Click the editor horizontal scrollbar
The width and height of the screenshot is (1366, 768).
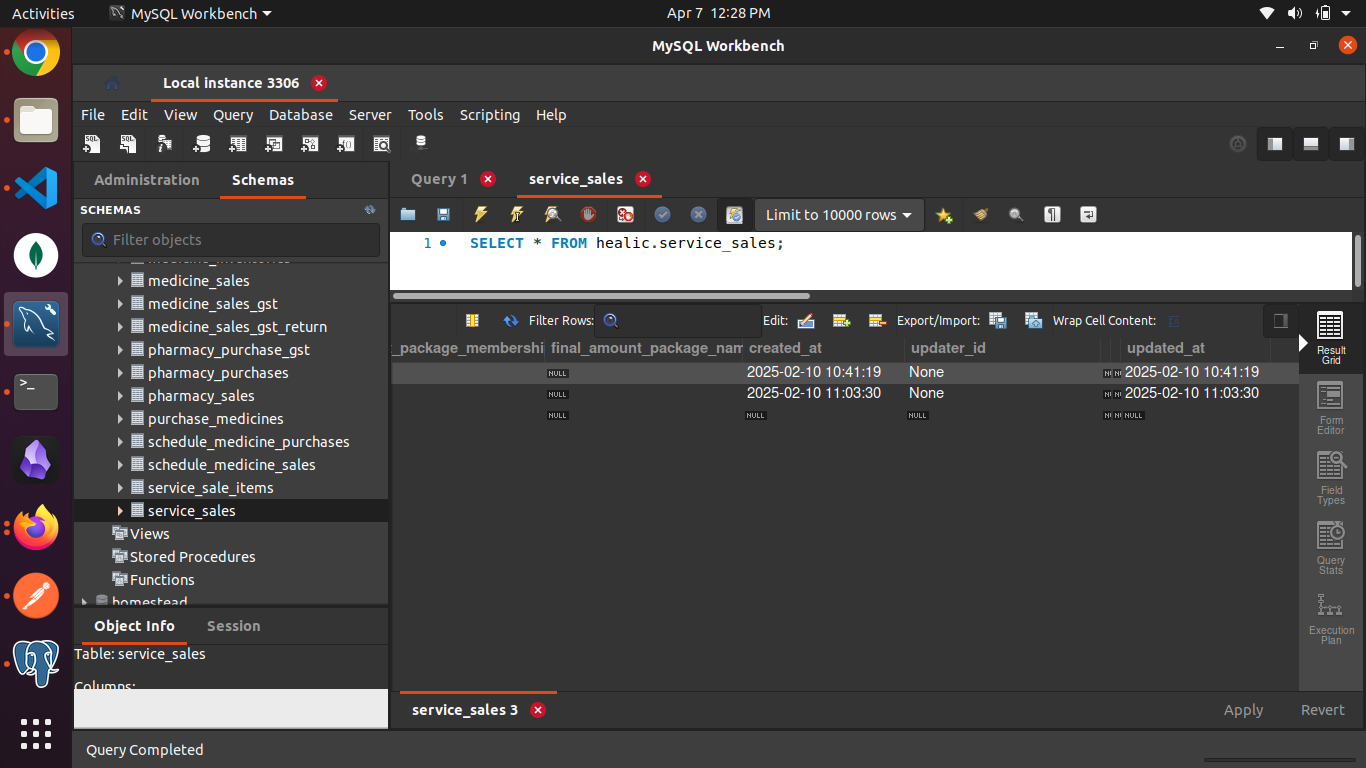pos(601,296)
